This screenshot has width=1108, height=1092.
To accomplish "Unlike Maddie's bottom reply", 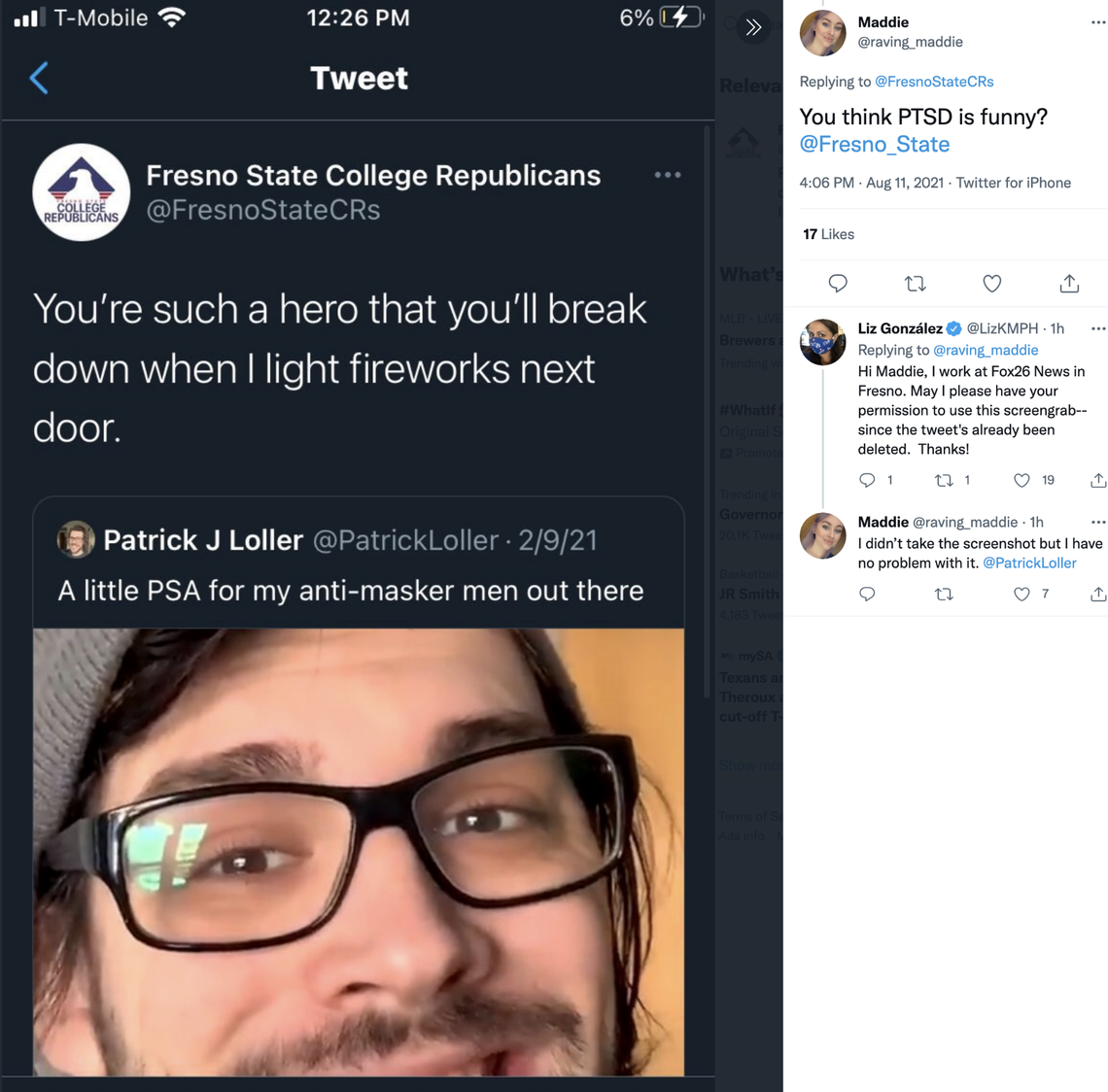I will 1021,594.
